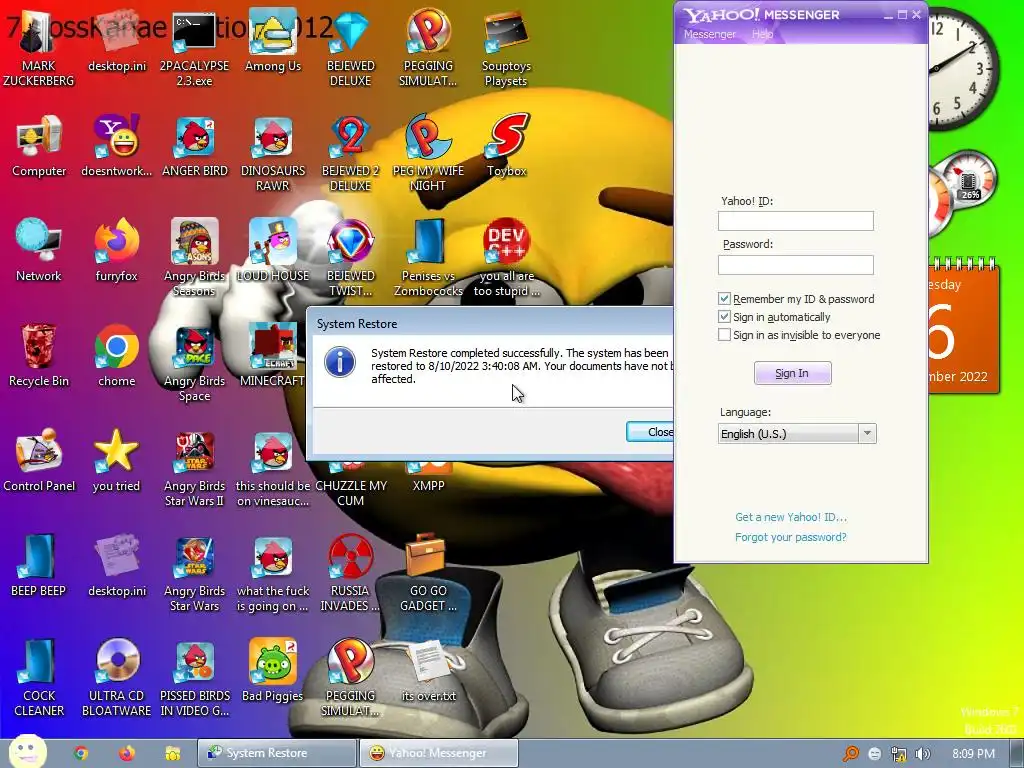The width and height of the screenshot is (1024, 768).
Task: Click the Sign In button
Action: (x=792, y=373)
